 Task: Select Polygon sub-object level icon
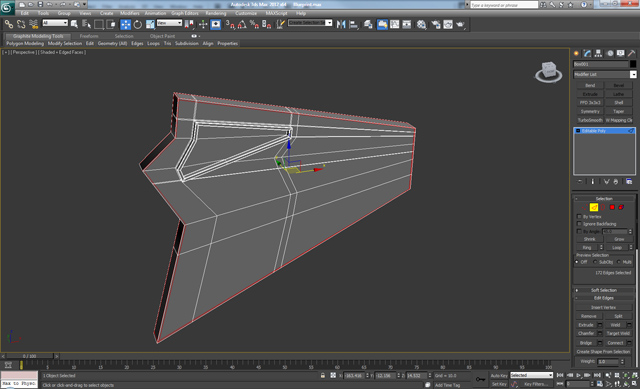click(612, 207)
